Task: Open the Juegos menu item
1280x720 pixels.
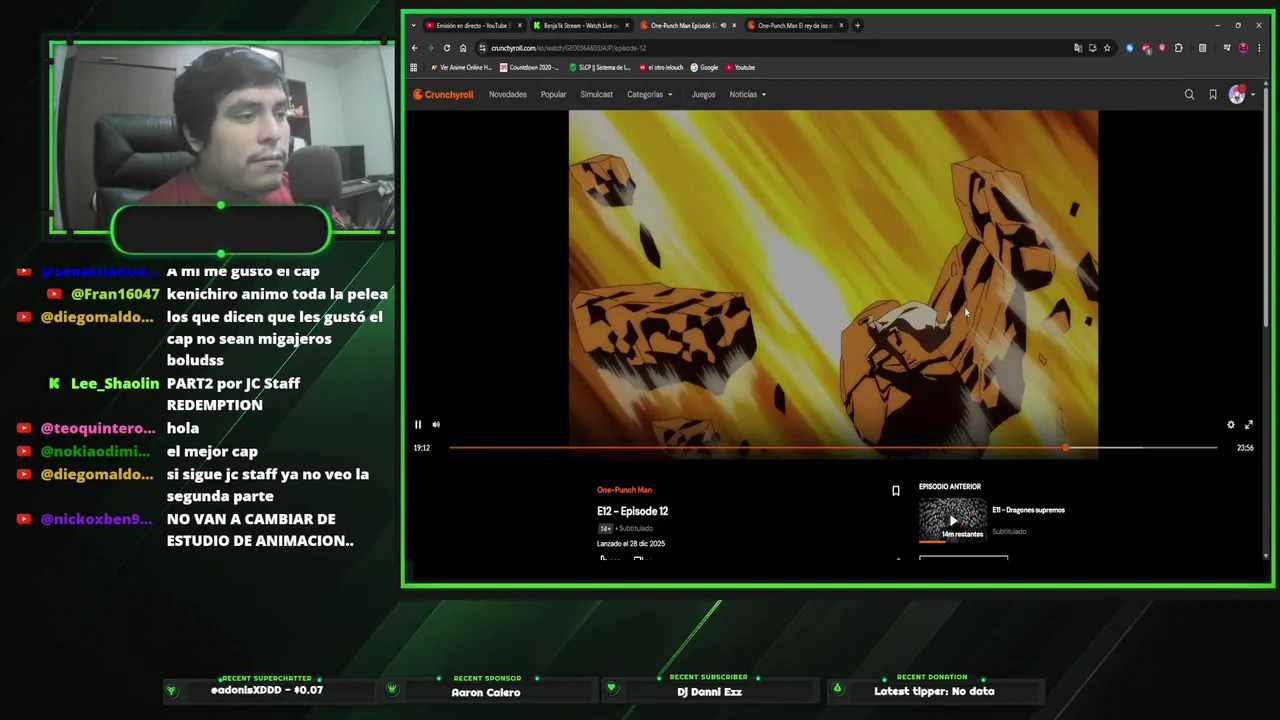Action: coord(703,95)
